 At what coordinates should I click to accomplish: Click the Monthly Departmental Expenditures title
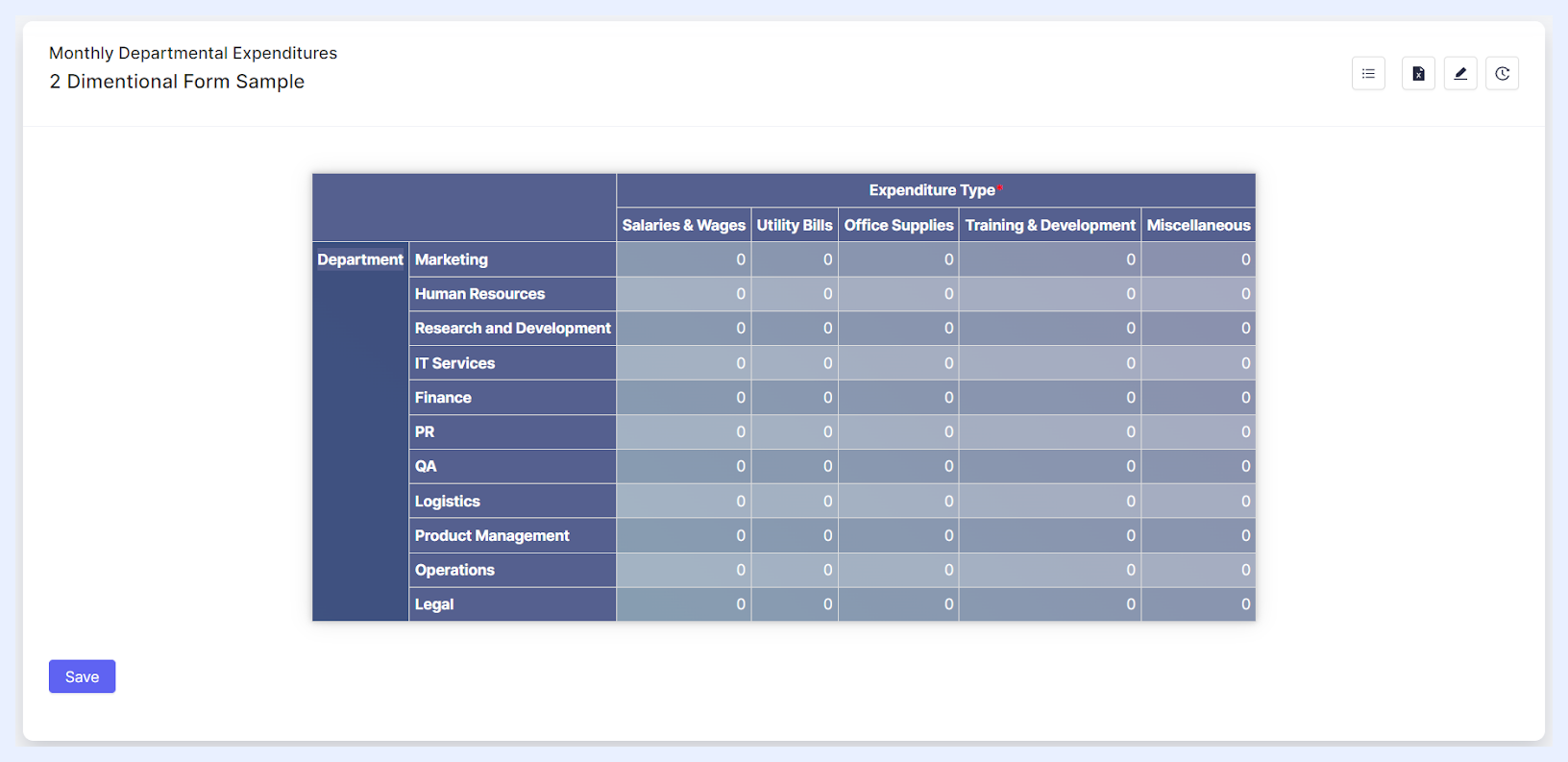(193, 53)
